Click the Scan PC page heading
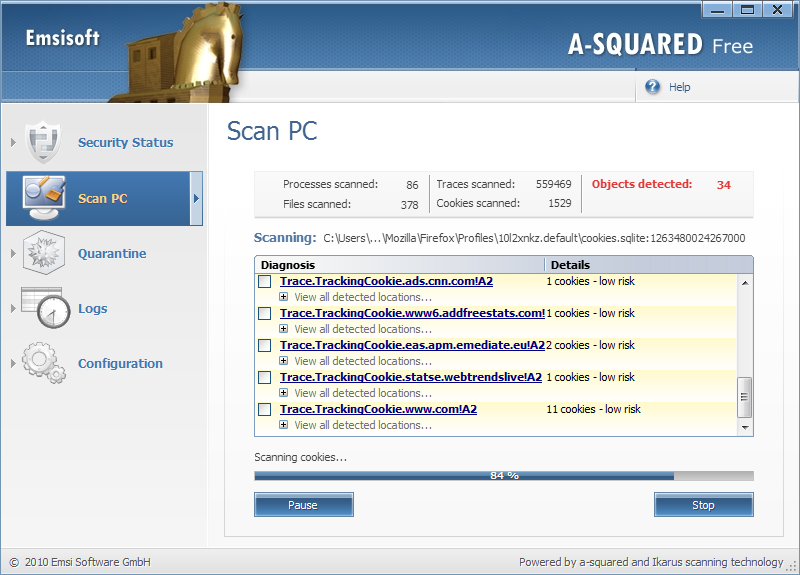Screen dimensions: 800x575 point(272,131)
